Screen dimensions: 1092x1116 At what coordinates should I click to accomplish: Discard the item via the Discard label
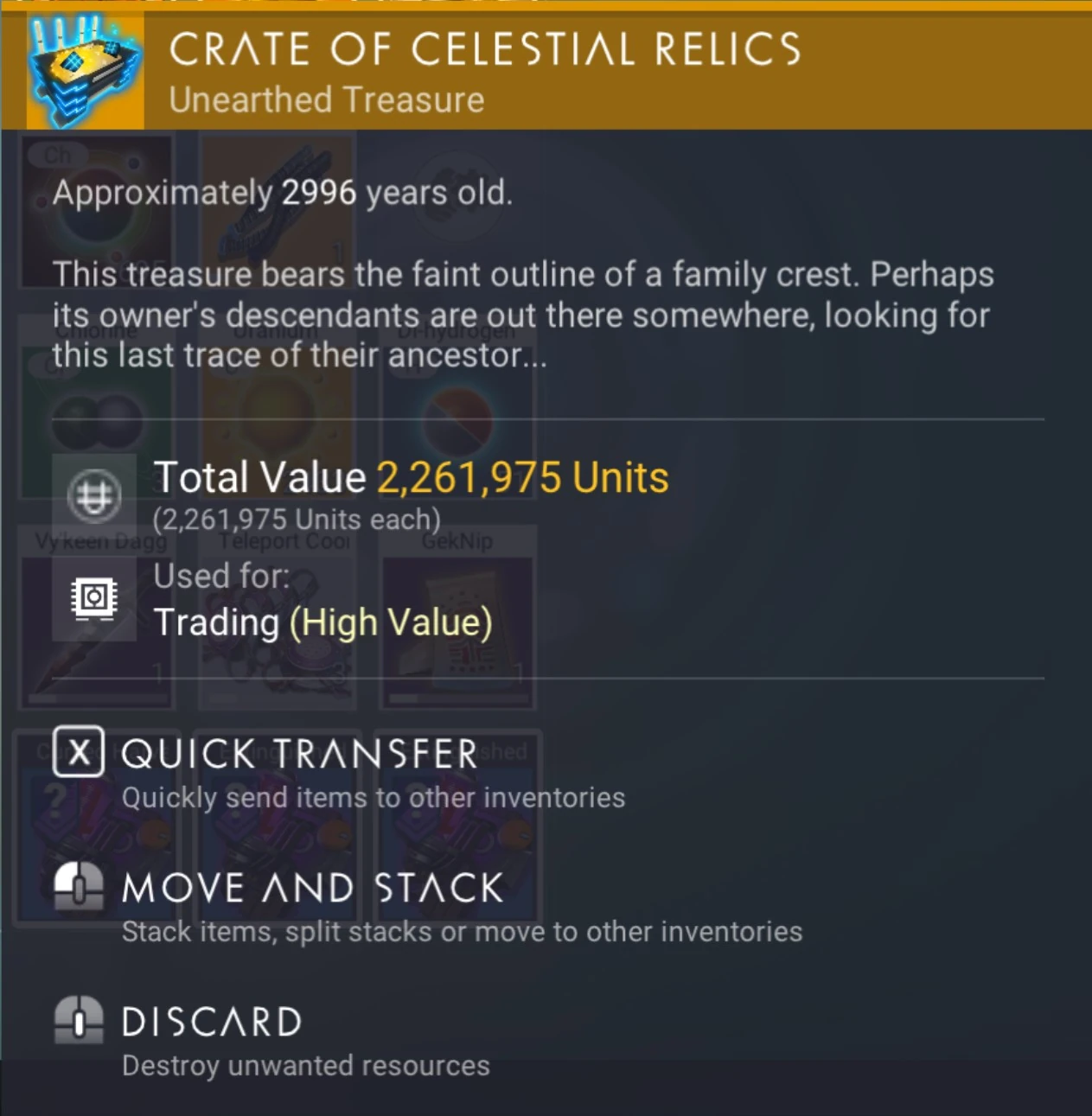(212, 1023)
